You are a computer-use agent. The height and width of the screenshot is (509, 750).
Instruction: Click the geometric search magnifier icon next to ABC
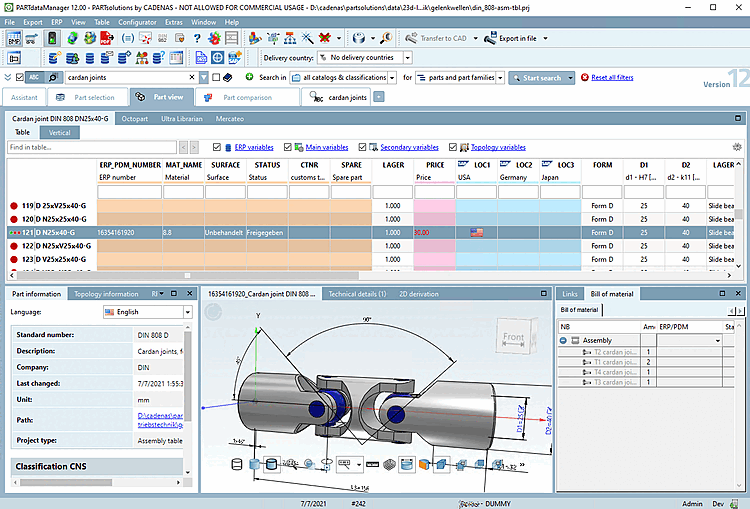click(53, 77)
